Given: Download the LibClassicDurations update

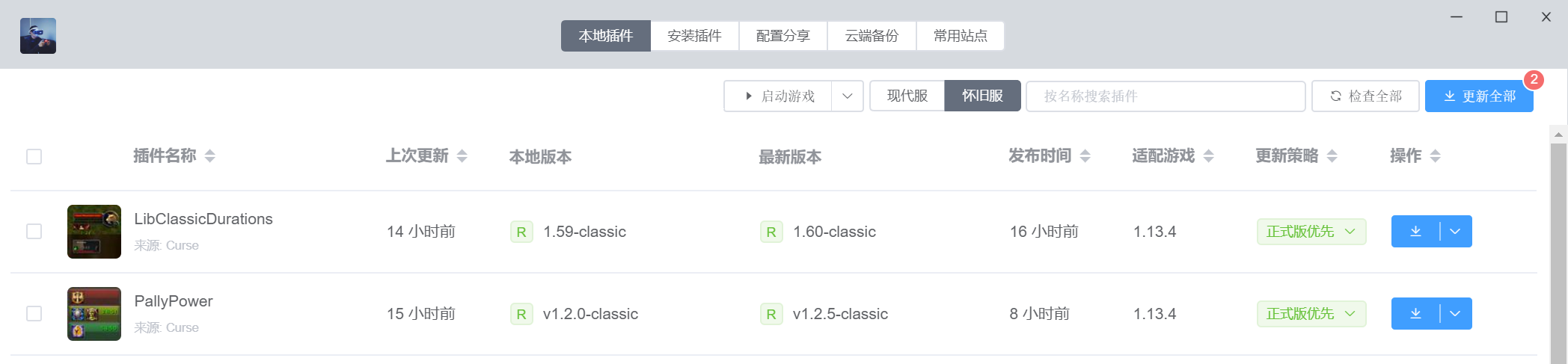Looking at the screenshot, I should (1415, 232).
